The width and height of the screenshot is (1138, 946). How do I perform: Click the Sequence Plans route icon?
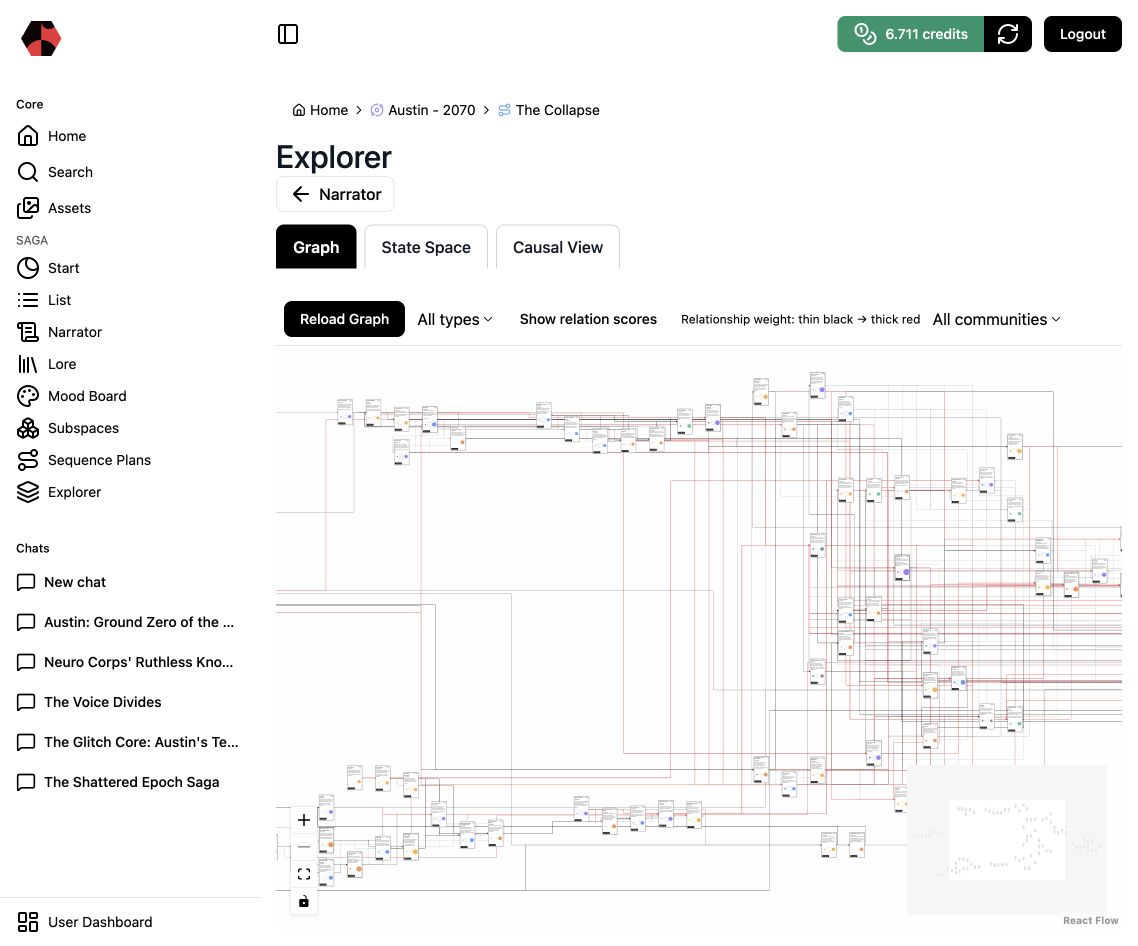coord(28,460)
